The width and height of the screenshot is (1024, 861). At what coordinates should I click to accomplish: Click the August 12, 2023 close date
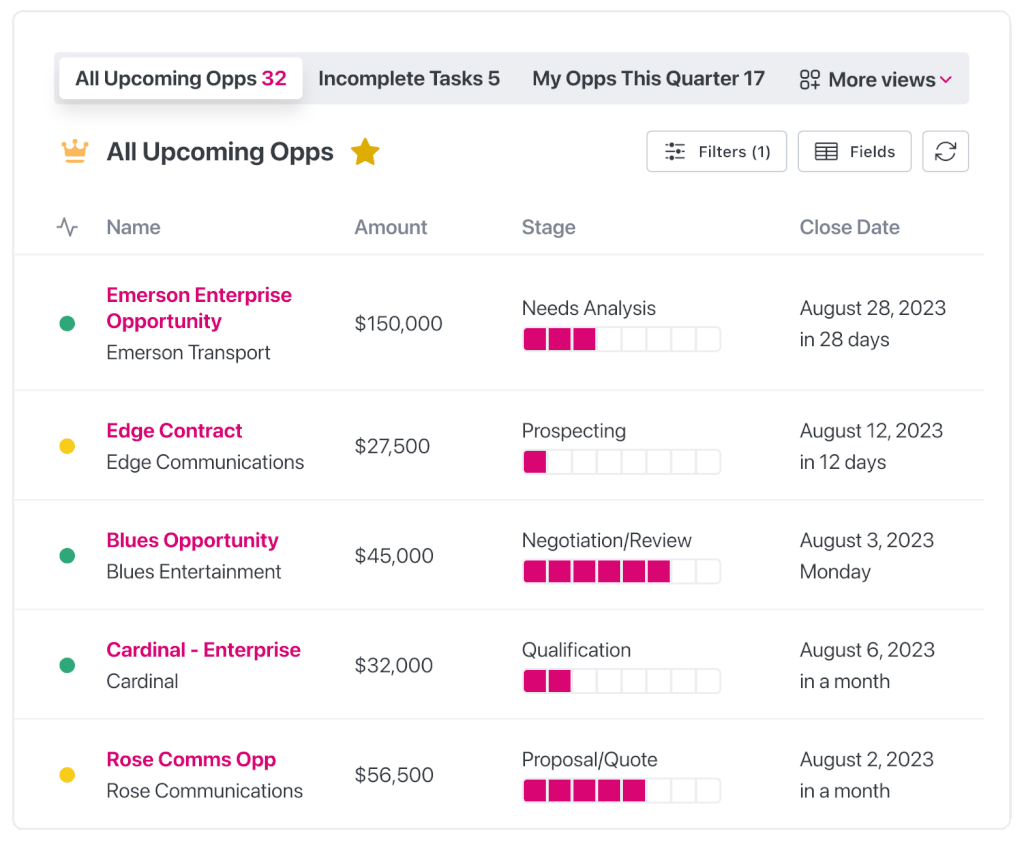pos(871,431)
